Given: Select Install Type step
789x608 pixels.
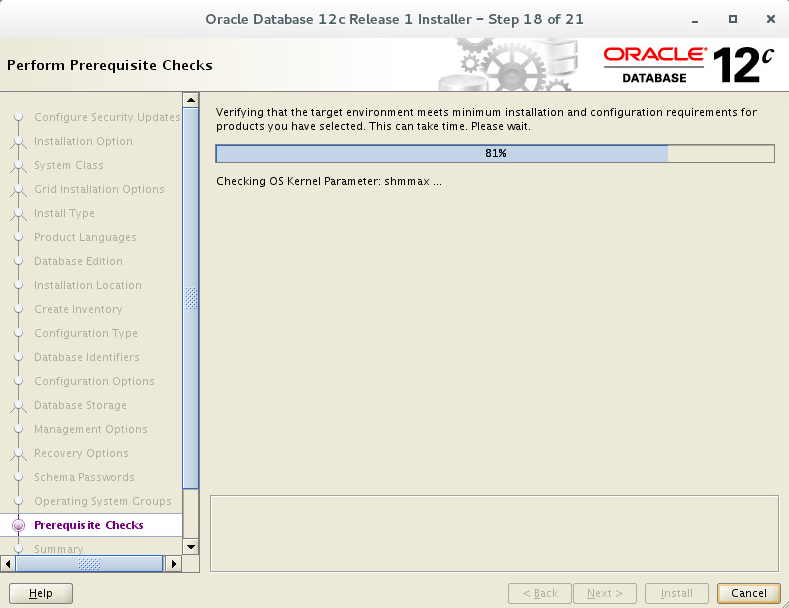Looking at the screenshot, I should coord(64,213).
